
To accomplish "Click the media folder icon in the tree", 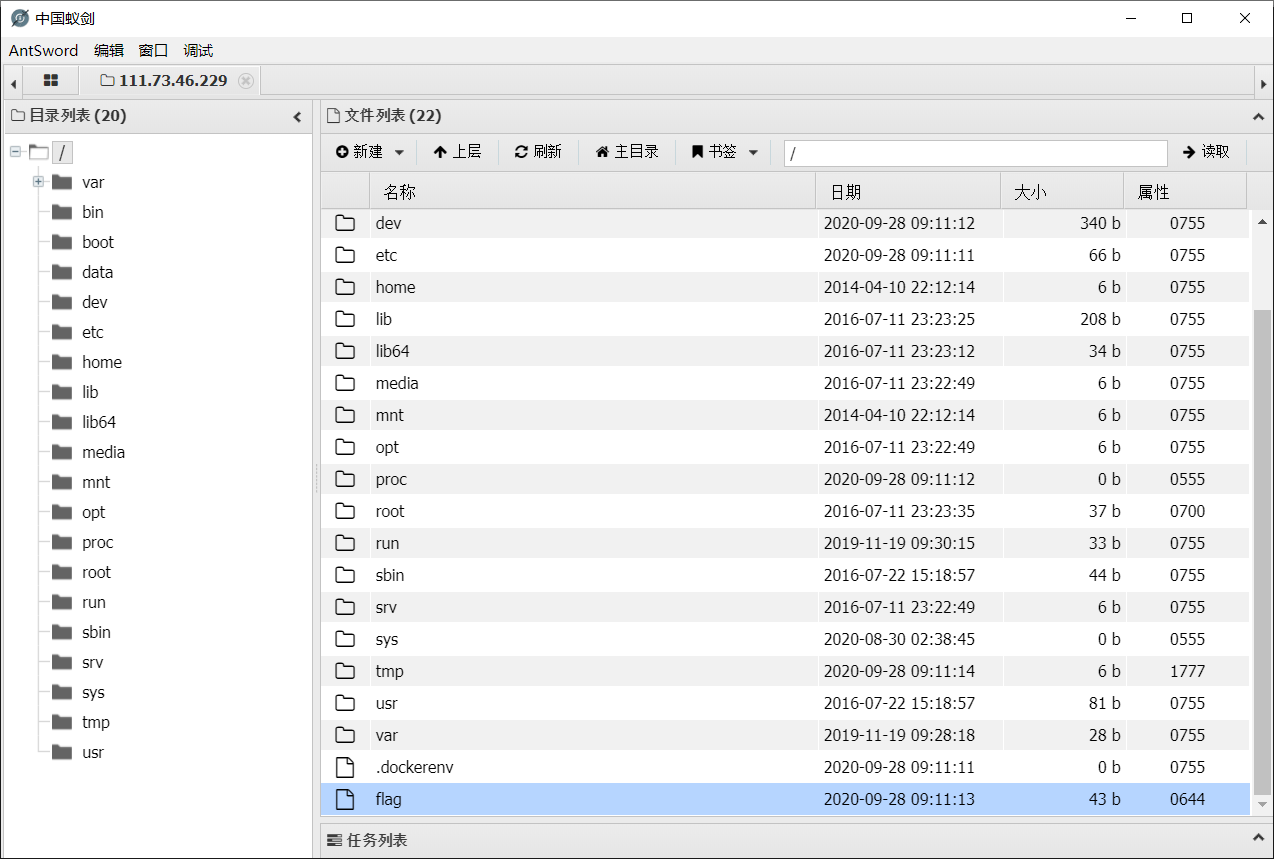I will click(62, 452).
